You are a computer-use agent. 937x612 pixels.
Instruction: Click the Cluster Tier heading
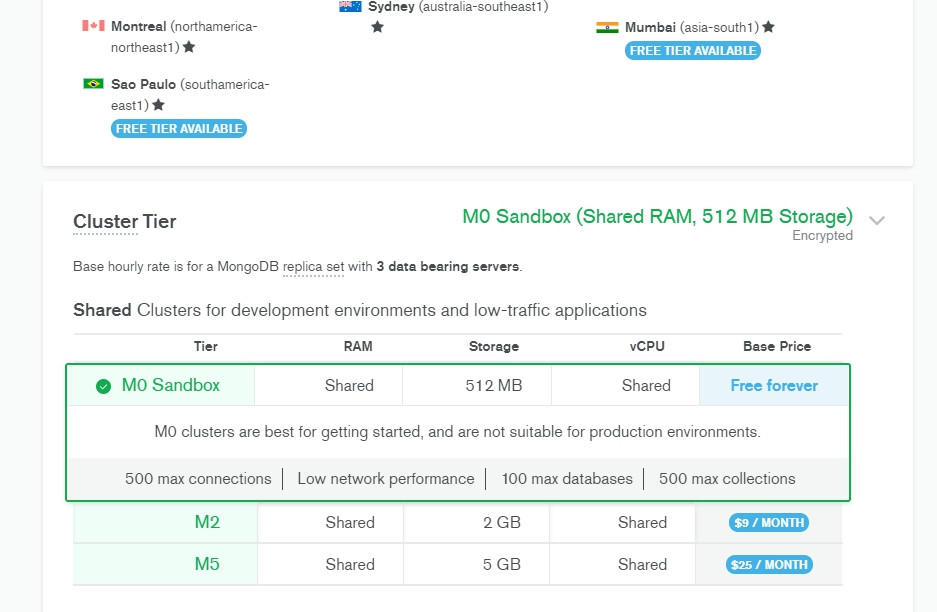pyautogui.click(x=124, y=221)
